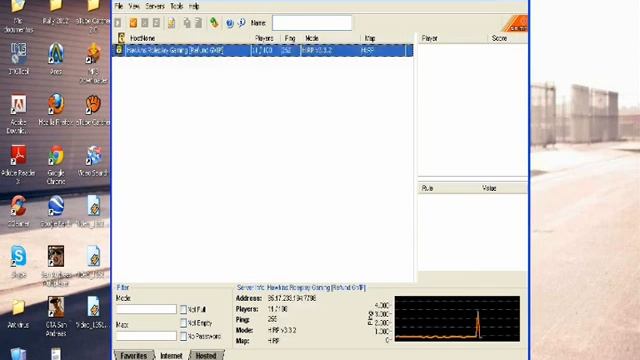
Task: Click the Mode filter input field
Action: click(x=146, y=309)
